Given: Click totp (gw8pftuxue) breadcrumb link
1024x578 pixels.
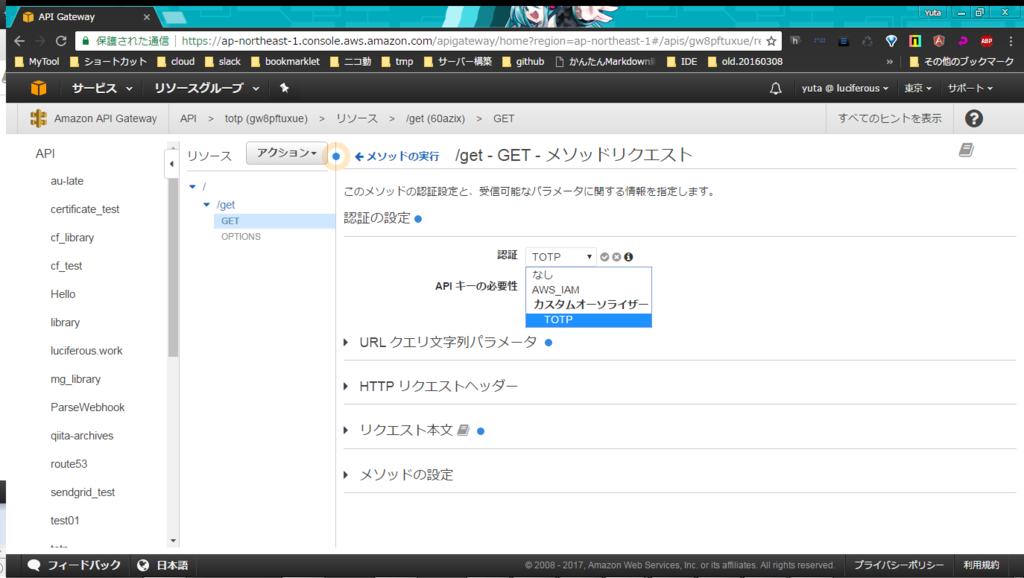Looking at the screenshot, I should pyautogui.click(x=266, y=118).
